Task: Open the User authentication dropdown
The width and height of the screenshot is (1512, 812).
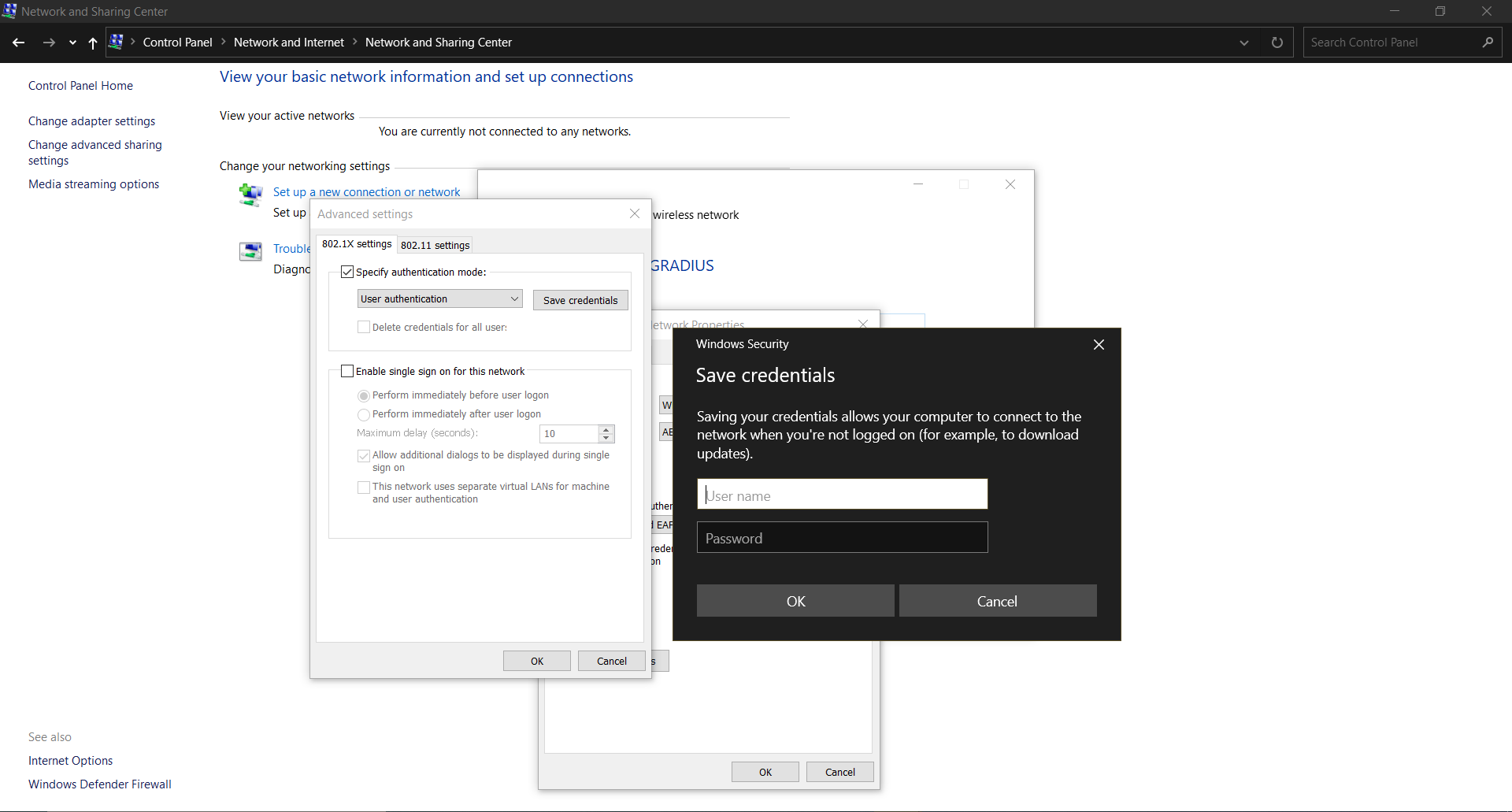Action: 439,298
